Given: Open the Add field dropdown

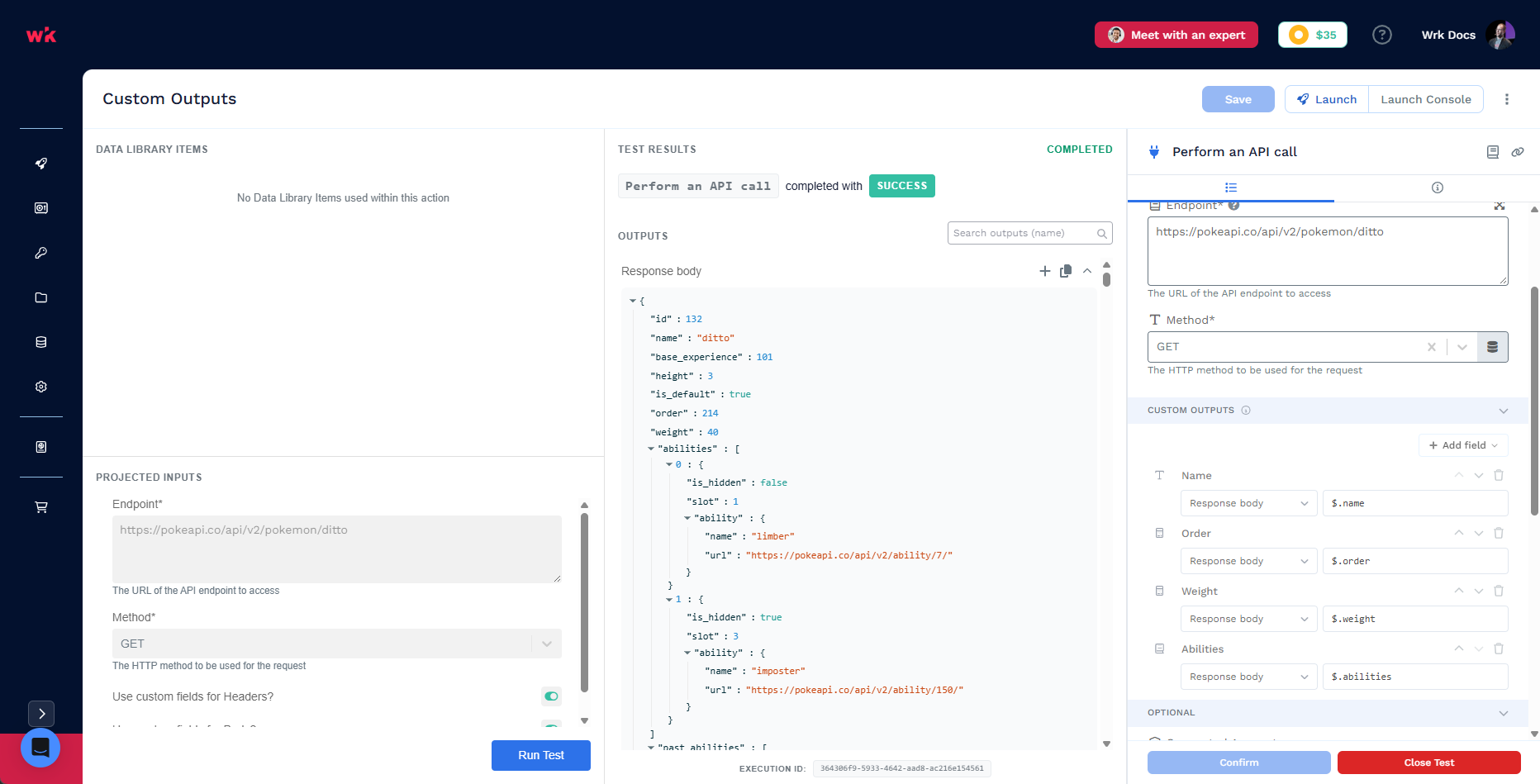Looking at the screenshot, I should [x=1463, y=445].
